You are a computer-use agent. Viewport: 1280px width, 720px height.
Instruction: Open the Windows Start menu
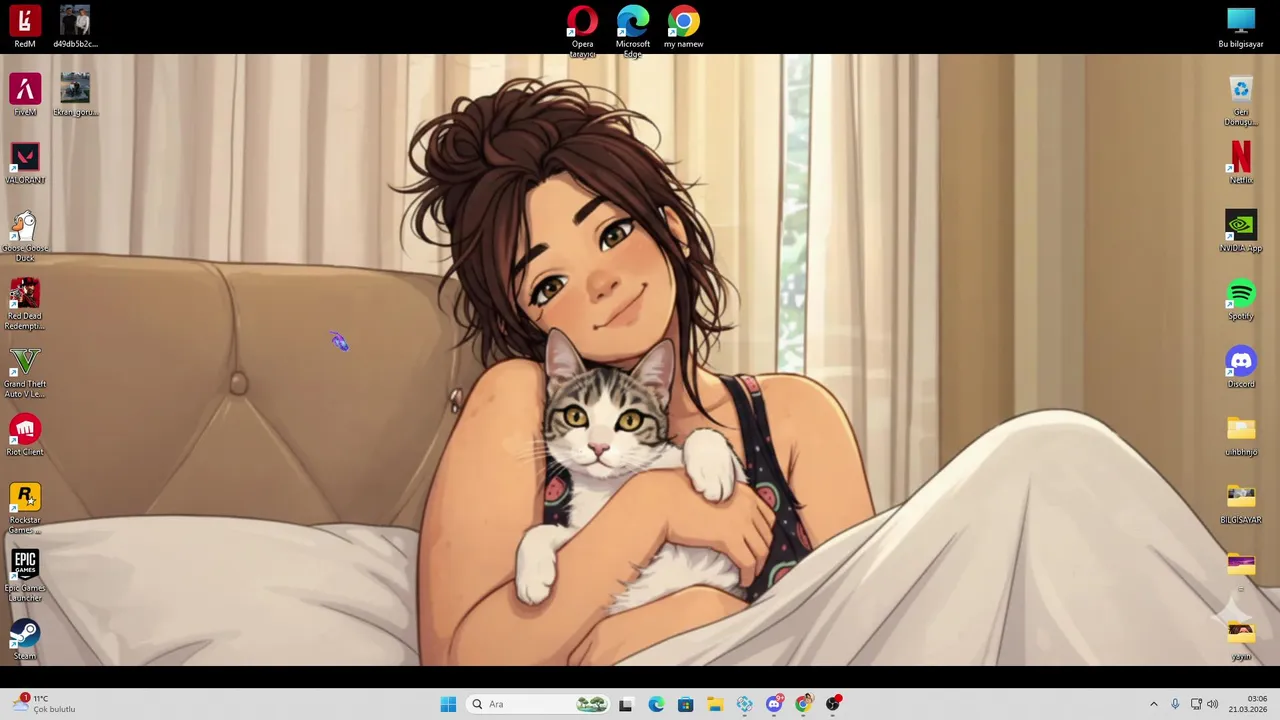448,704
